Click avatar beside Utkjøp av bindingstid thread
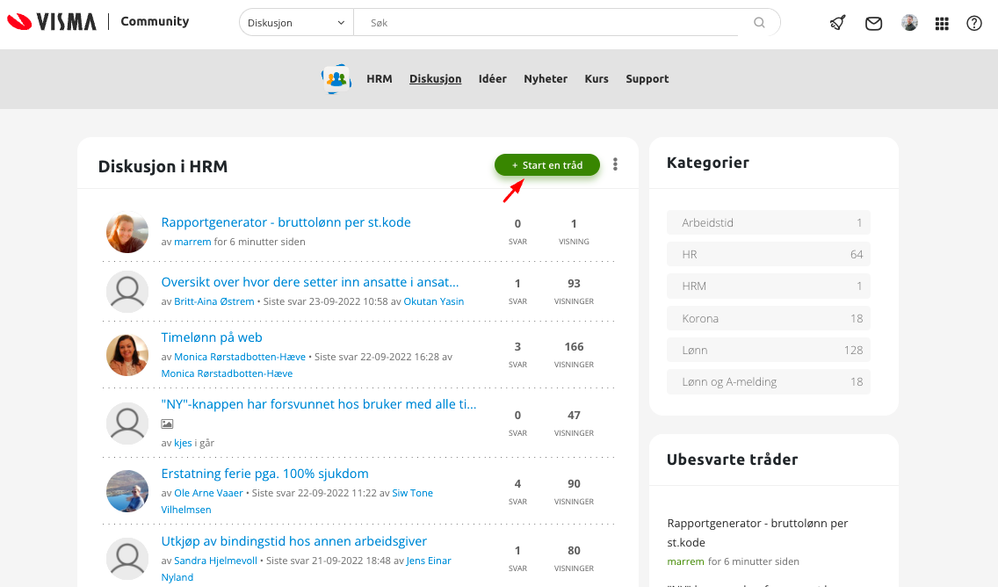Viewport: 998px width, 587px height. tap(127, 558)
